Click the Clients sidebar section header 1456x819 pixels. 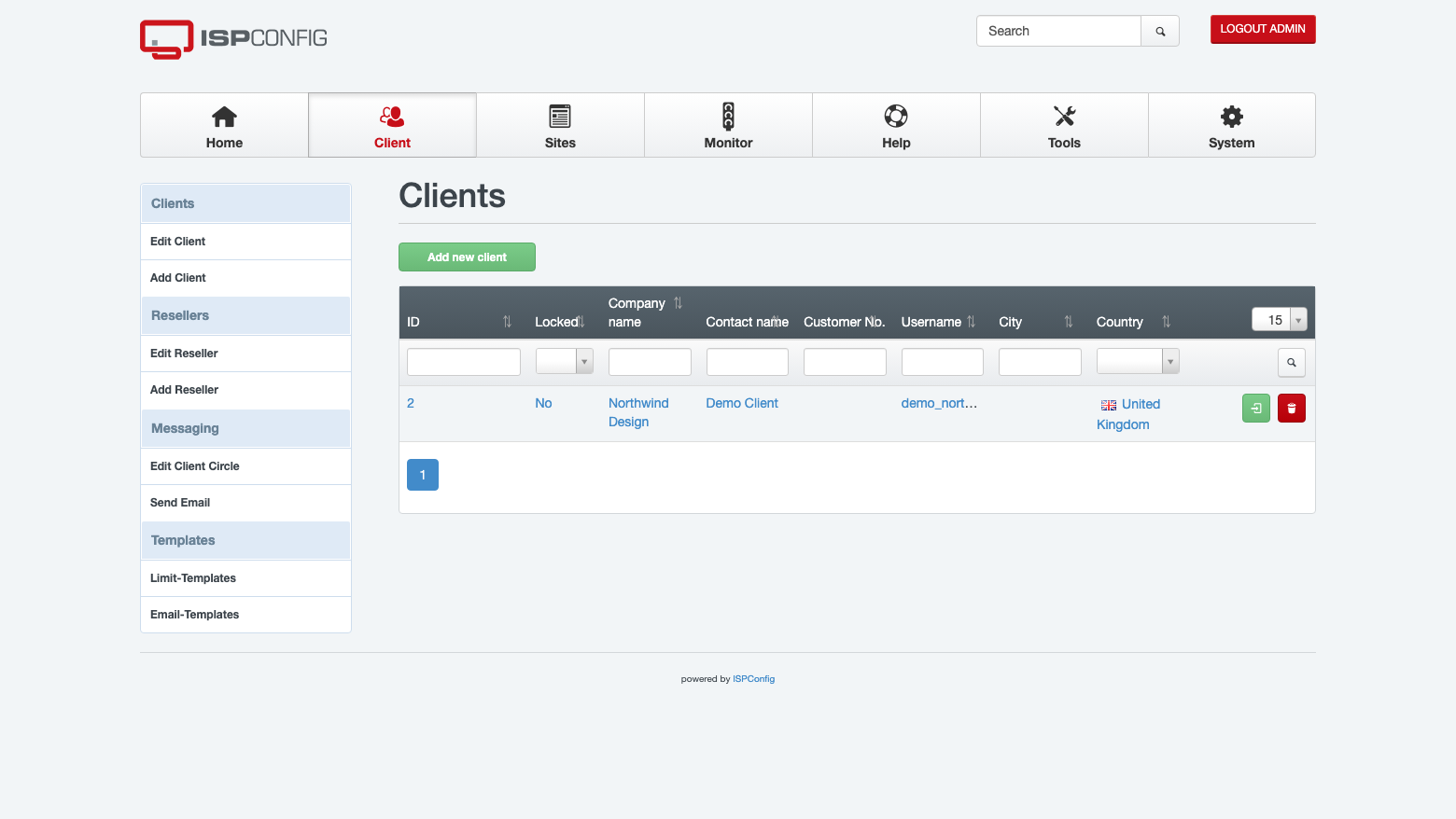click(245, 203)
